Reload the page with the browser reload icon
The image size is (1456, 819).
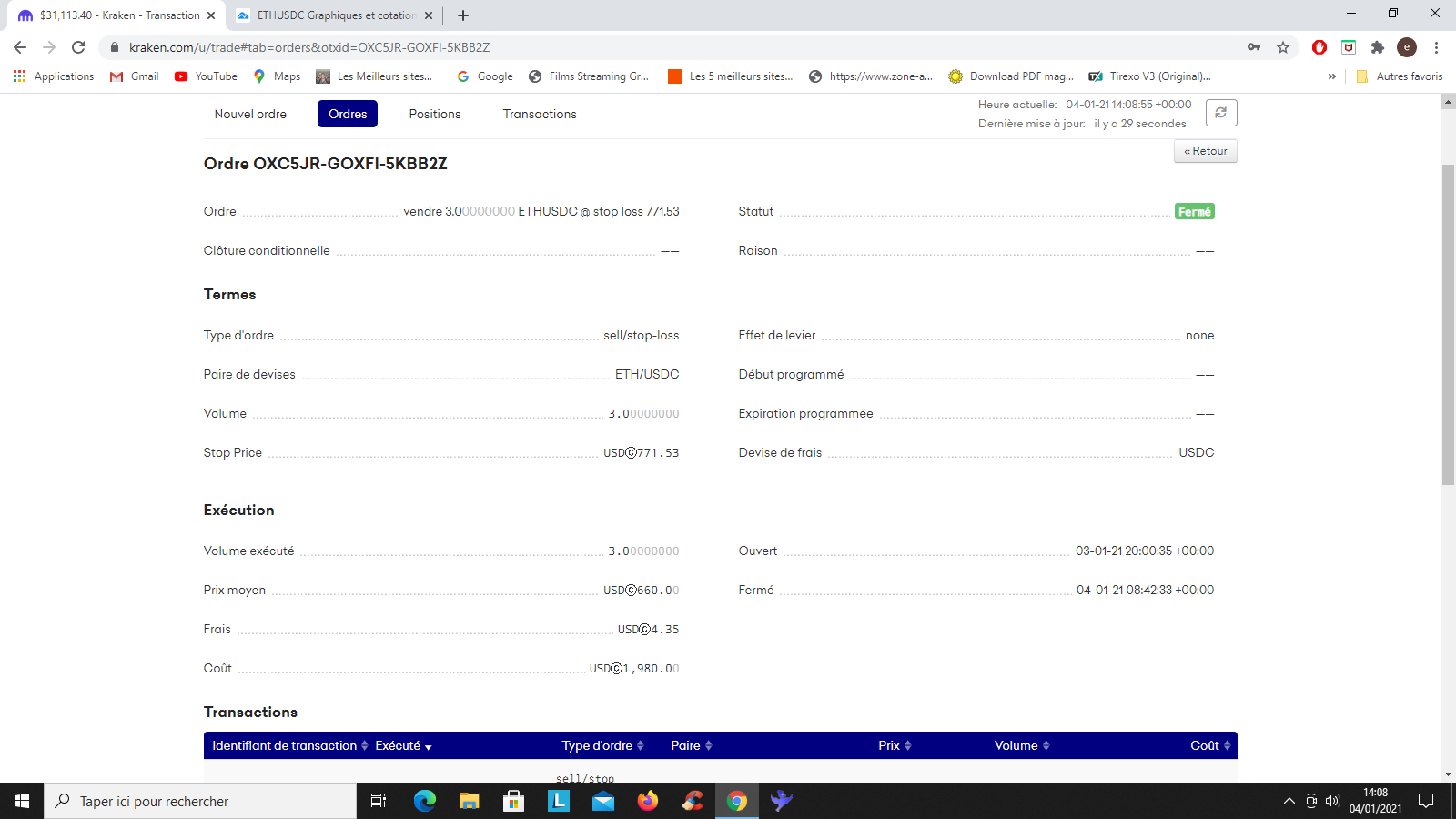tap(78, 47)
